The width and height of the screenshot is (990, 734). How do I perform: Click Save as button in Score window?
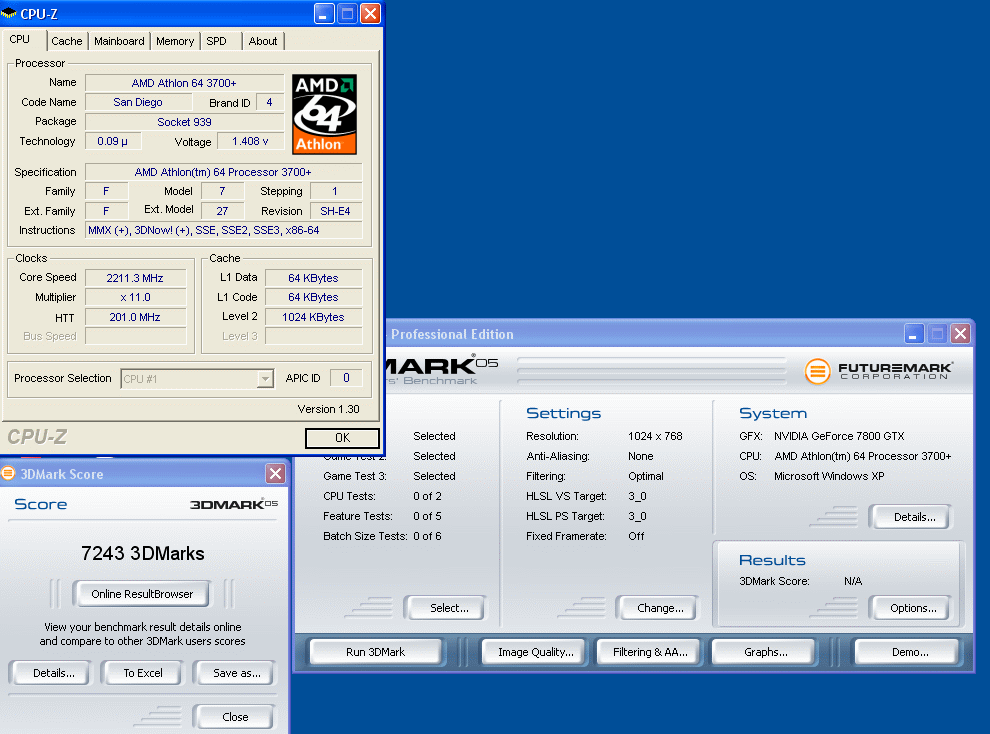coord(237,673)
